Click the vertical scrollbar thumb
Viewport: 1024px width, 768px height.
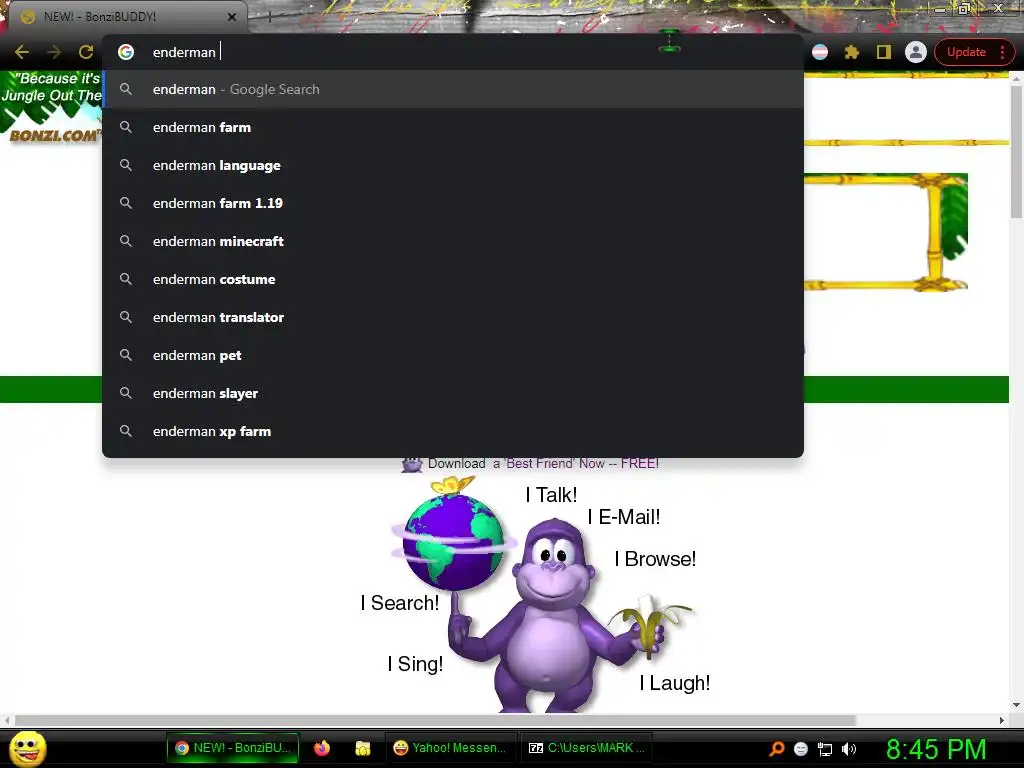1016,152
